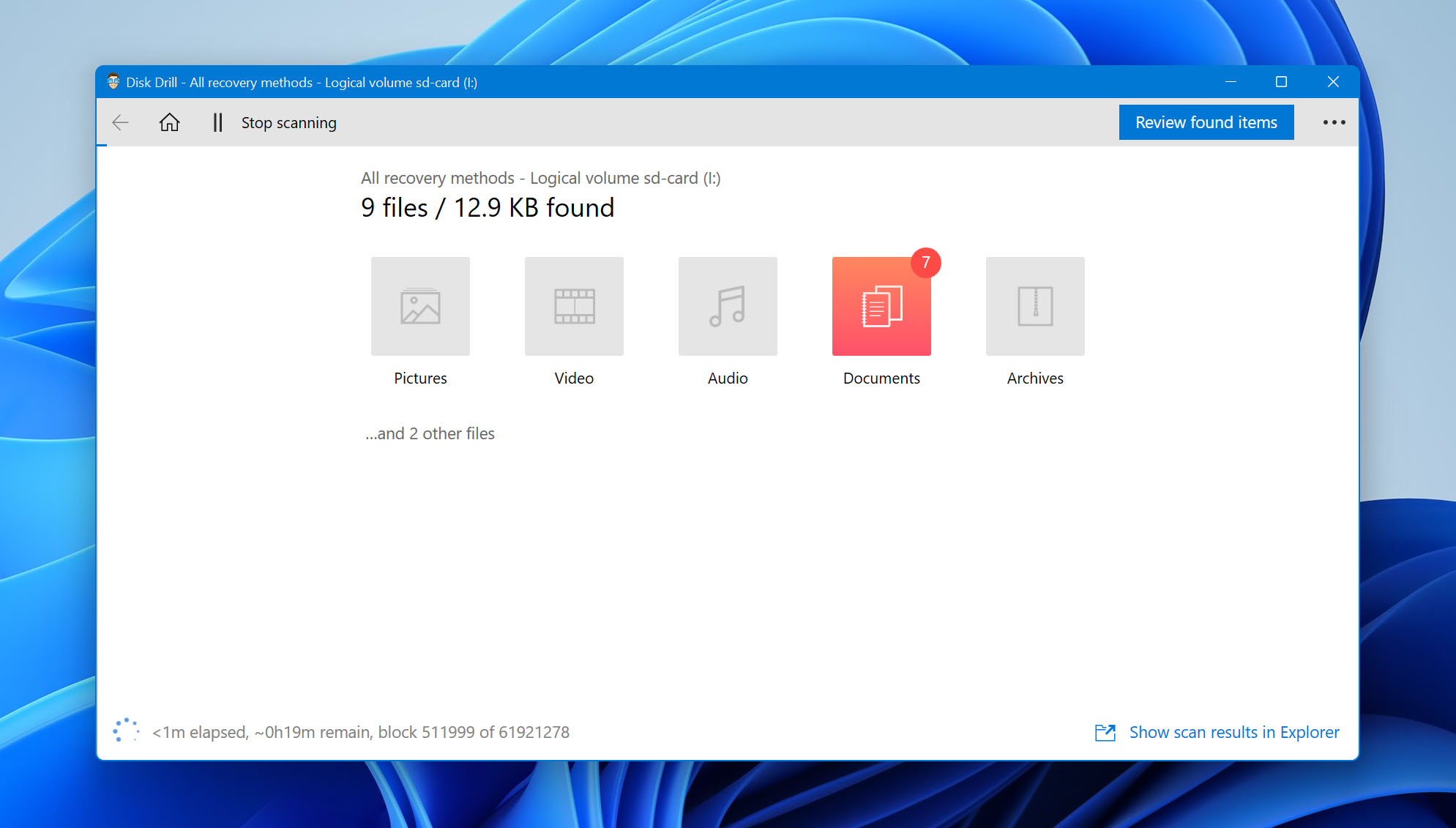
Task: Click the Video label
Action: tap(574, 378)
